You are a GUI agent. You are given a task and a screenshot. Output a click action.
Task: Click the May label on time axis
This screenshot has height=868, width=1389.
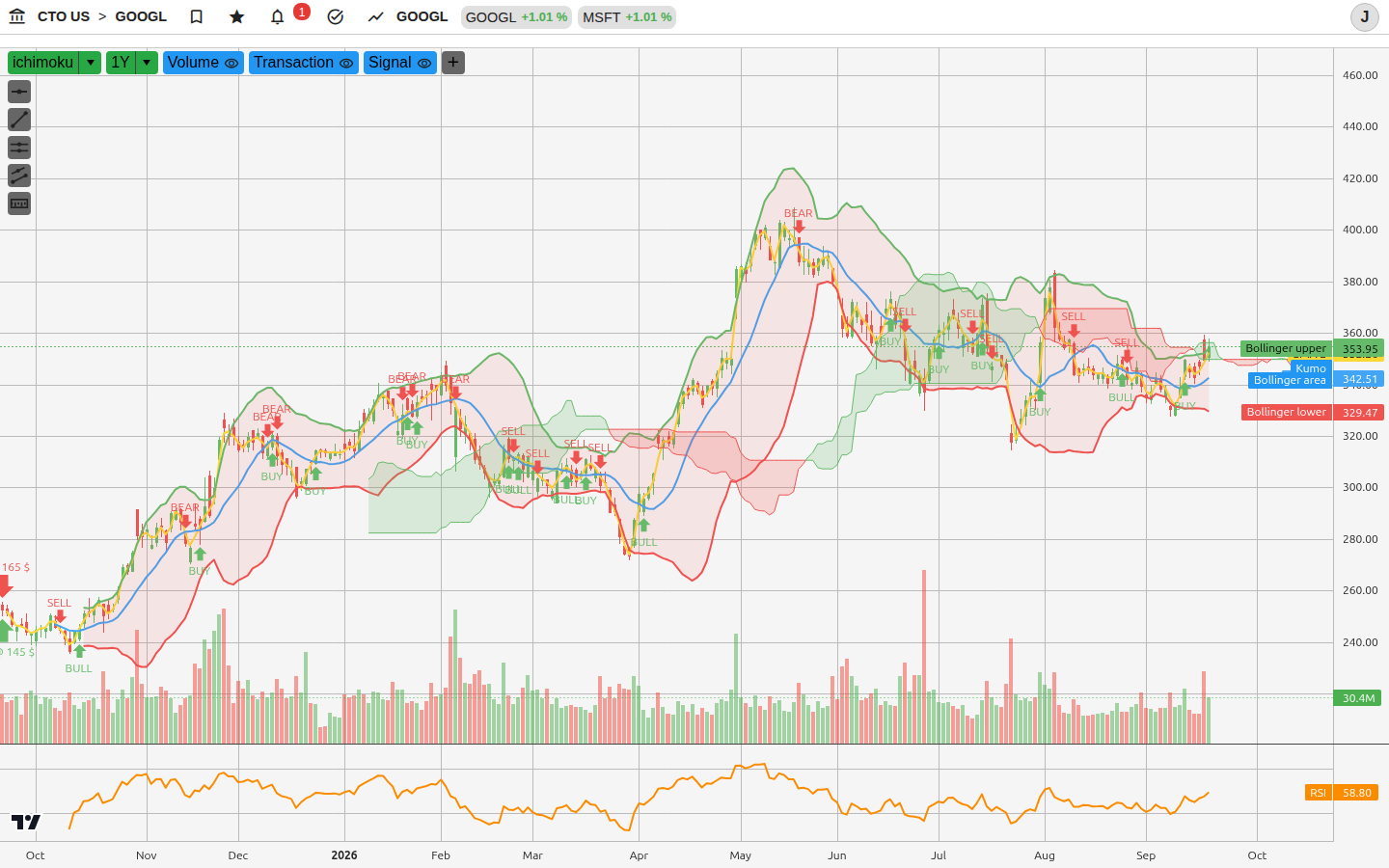point(741,855)
